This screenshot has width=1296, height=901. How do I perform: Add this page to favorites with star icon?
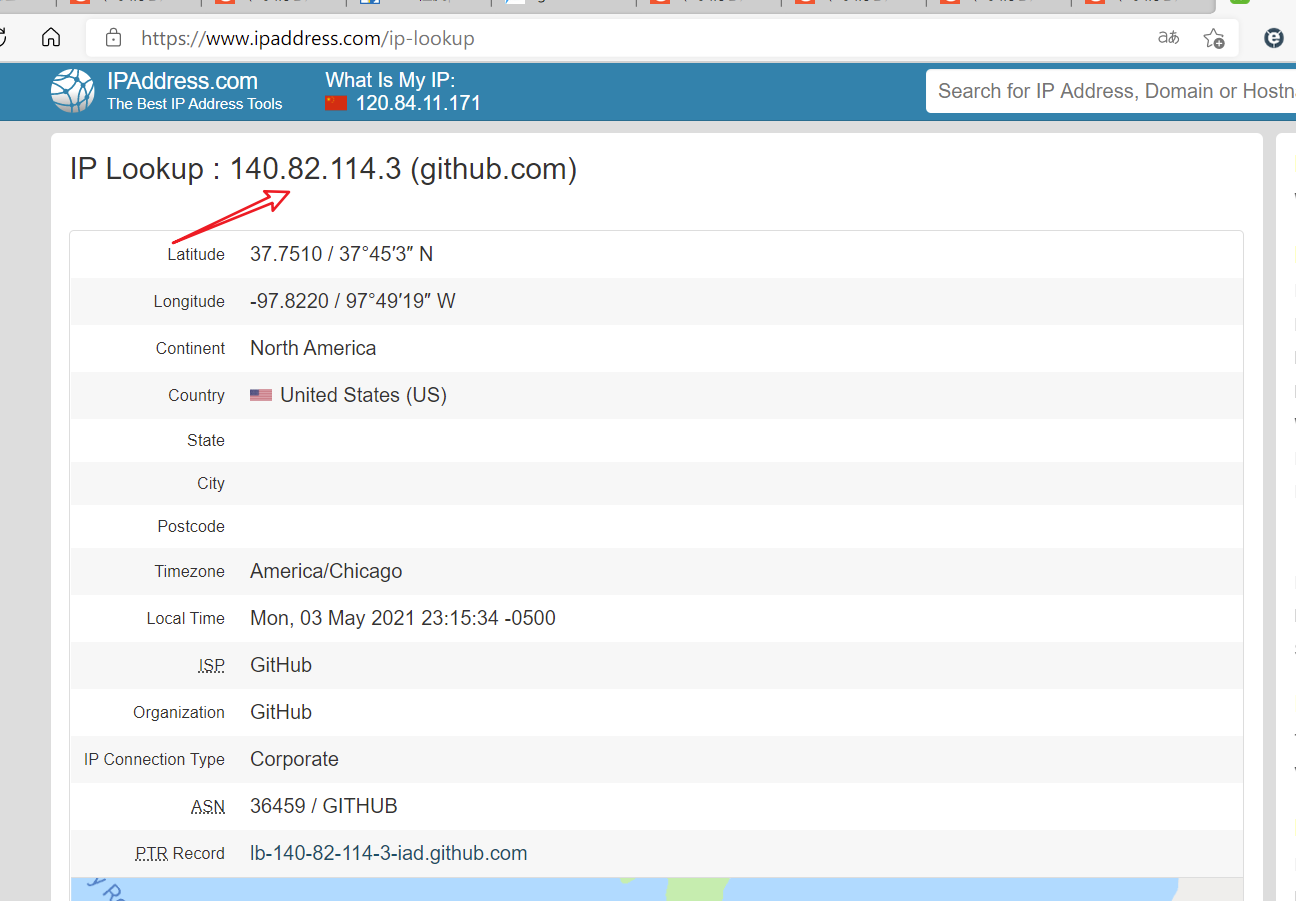tap(1214, 38)
